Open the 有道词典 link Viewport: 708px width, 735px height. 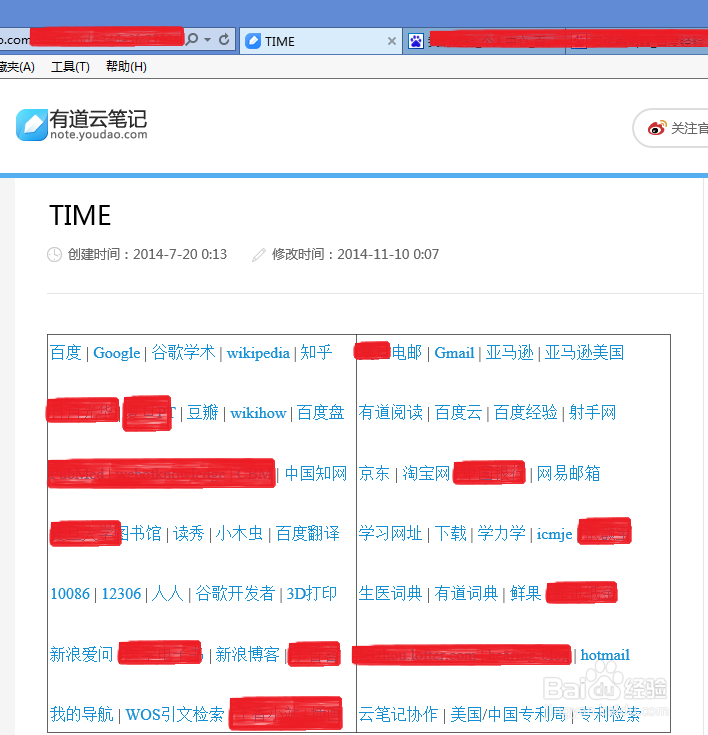[466, 593]
